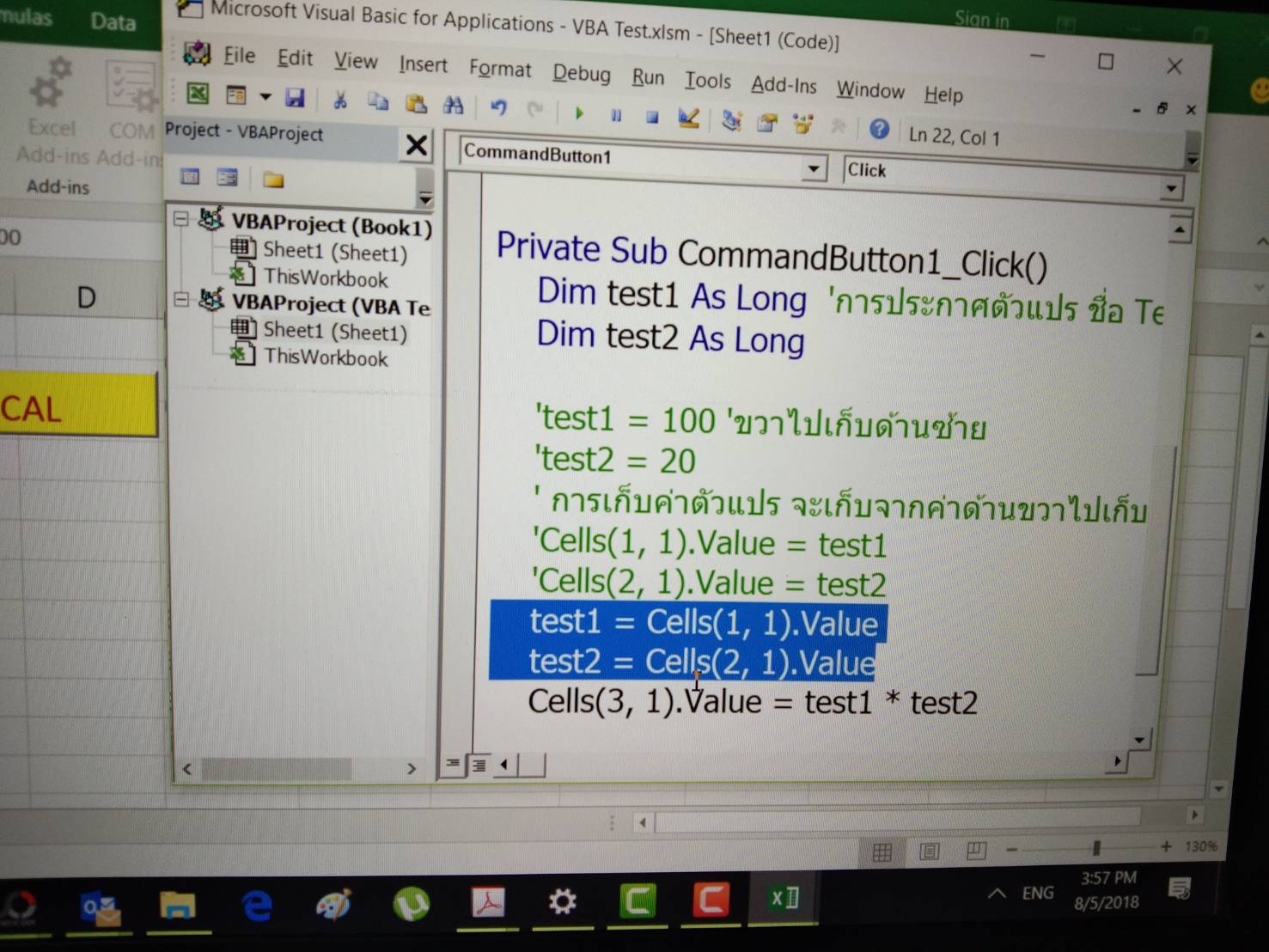Click the Paste clipboard icon
The height and width of the screenshot is (952, 1269).
click(416, 104)
